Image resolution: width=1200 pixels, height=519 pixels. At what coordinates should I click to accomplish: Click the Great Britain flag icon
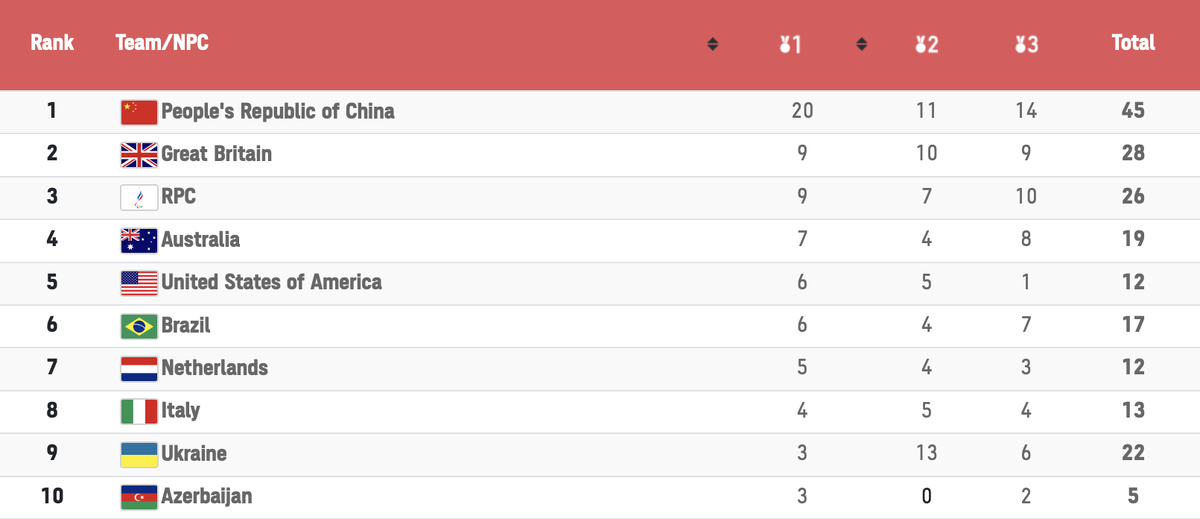(x=139, y=154)
